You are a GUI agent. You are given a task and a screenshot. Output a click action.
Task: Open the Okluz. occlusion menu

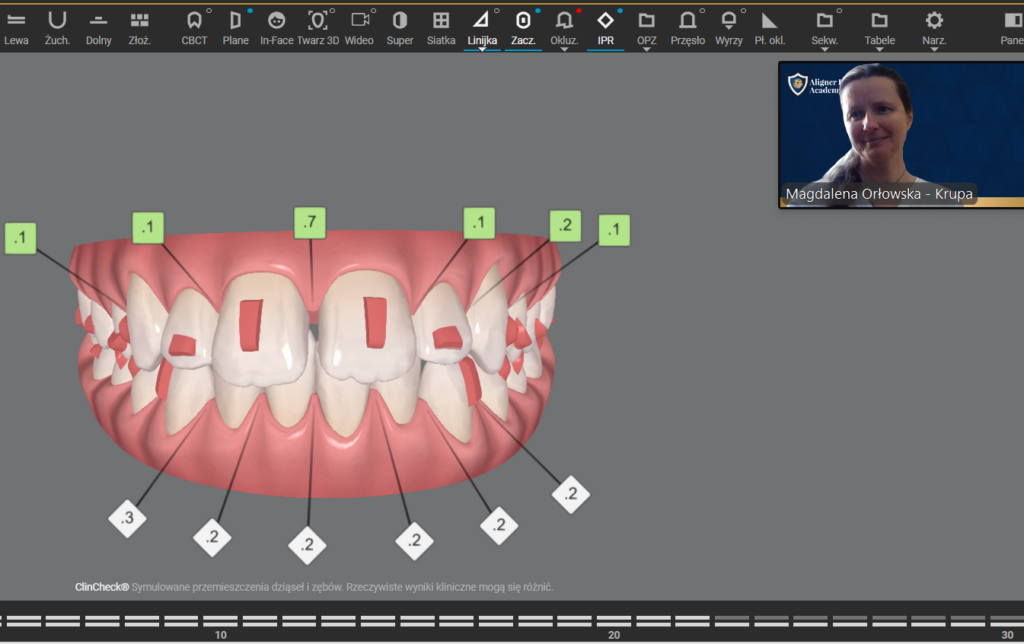564,27
